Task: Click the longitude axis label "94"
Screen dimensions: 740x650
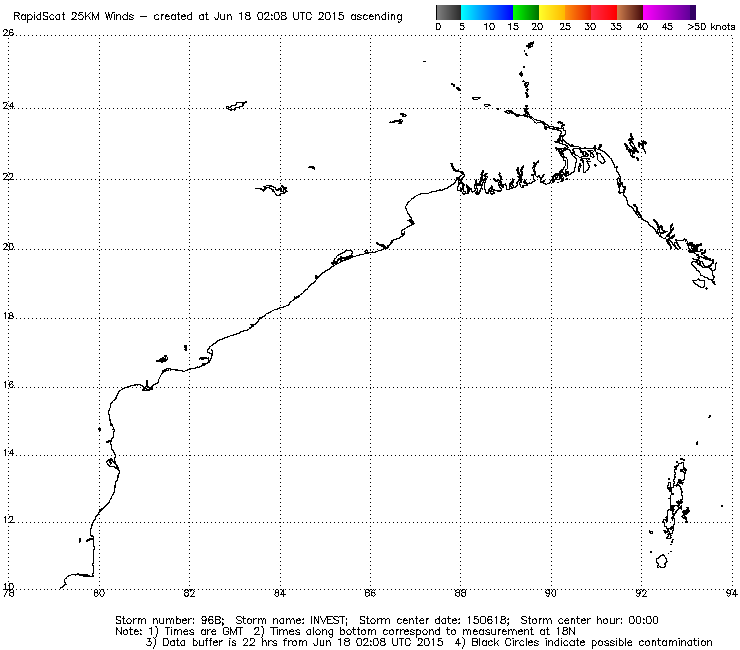Action: click(732, 593)
